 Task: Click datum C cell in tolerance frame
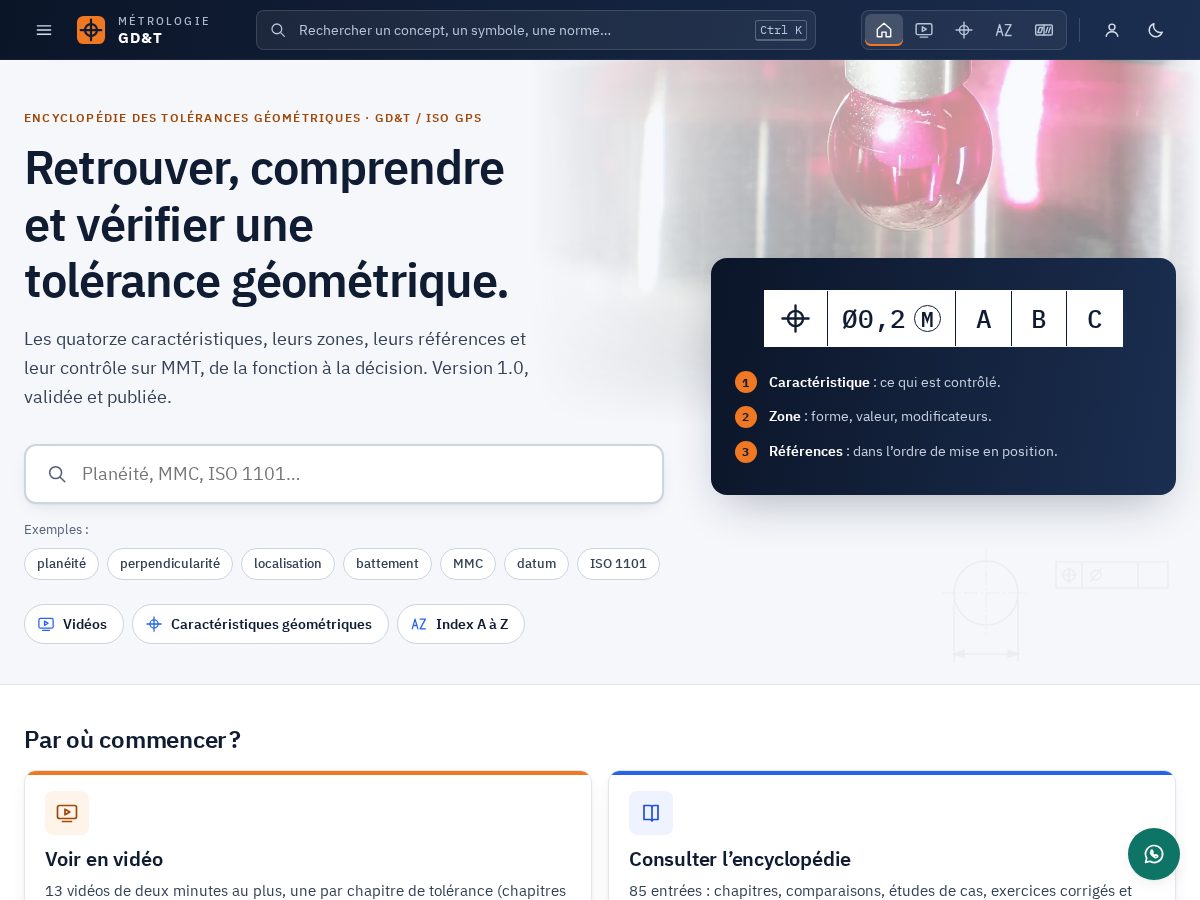tap(1095, 319)
